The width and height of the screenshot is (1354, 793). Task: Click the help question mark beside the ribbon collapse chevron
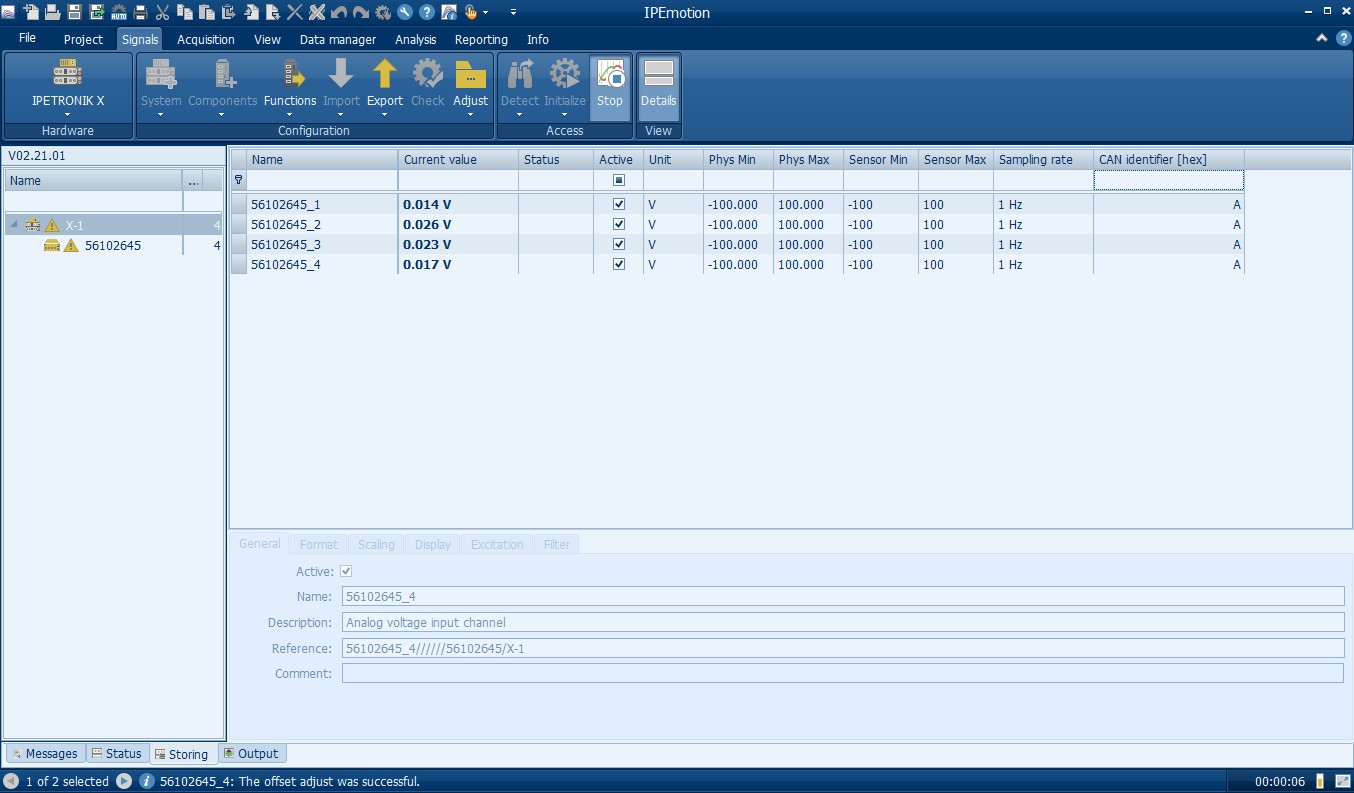[x=1343, y=38]
